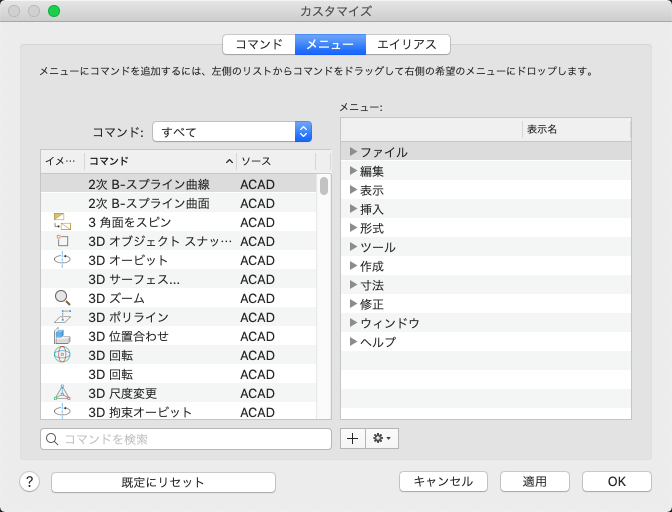Open the gear options menu
The width and height of the screenshot is (672, 512).
tap(382, 438)
